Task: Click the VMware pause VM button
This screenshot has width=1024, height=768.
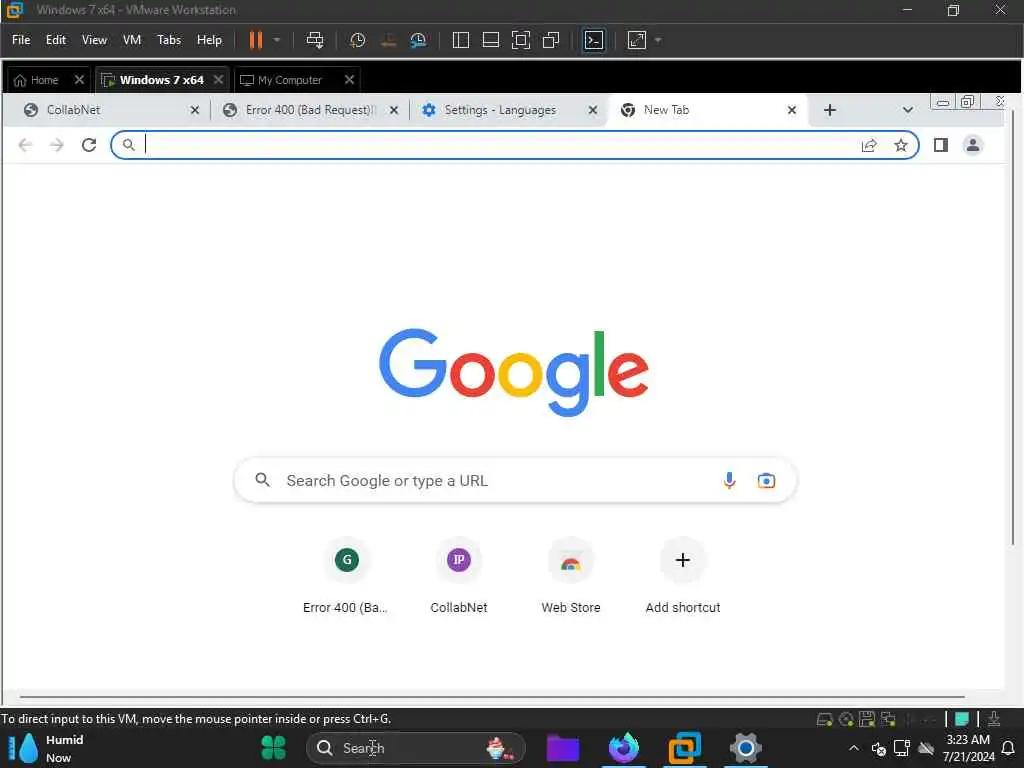Action: coord(255,40)
